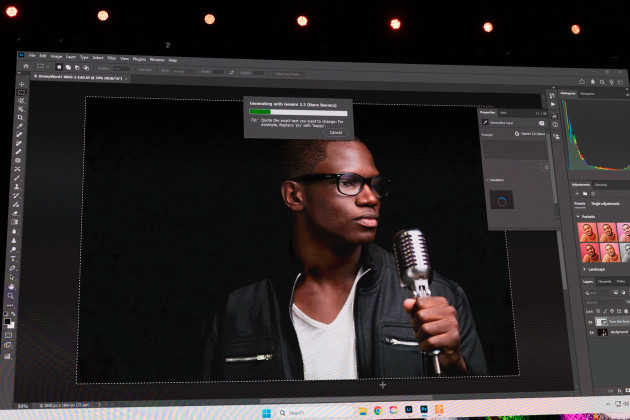Select the Horizontal Type tool
This screenshot has height=420, width=630.
pos(14,259)
